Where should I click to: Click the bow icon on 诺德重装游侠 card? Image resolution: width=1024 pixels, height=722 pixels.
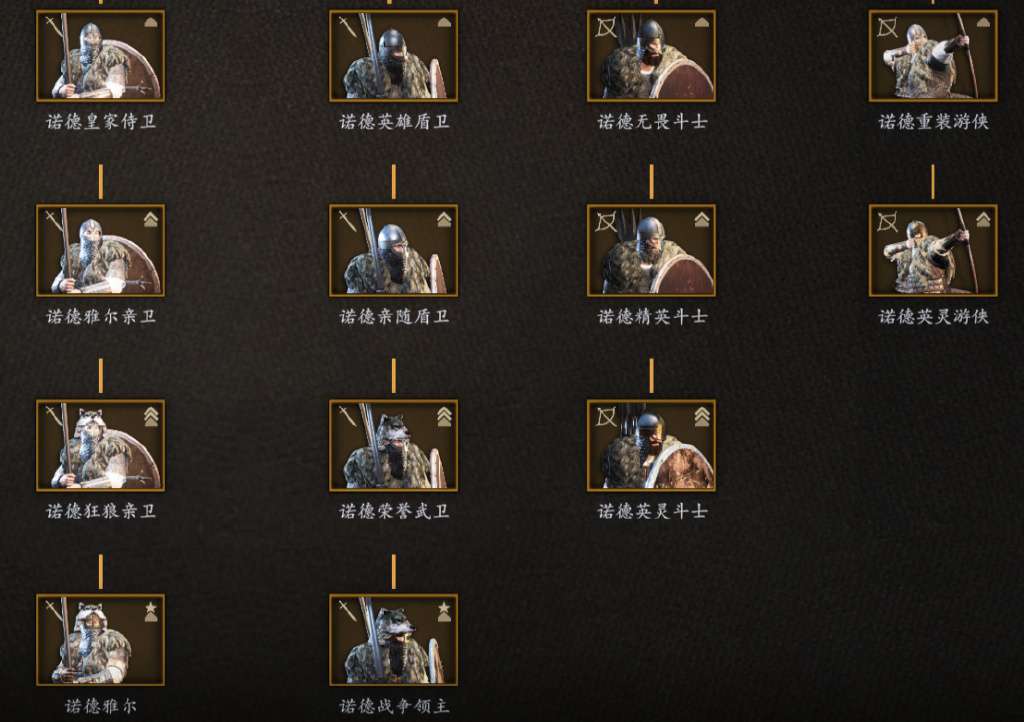(888, 27)
